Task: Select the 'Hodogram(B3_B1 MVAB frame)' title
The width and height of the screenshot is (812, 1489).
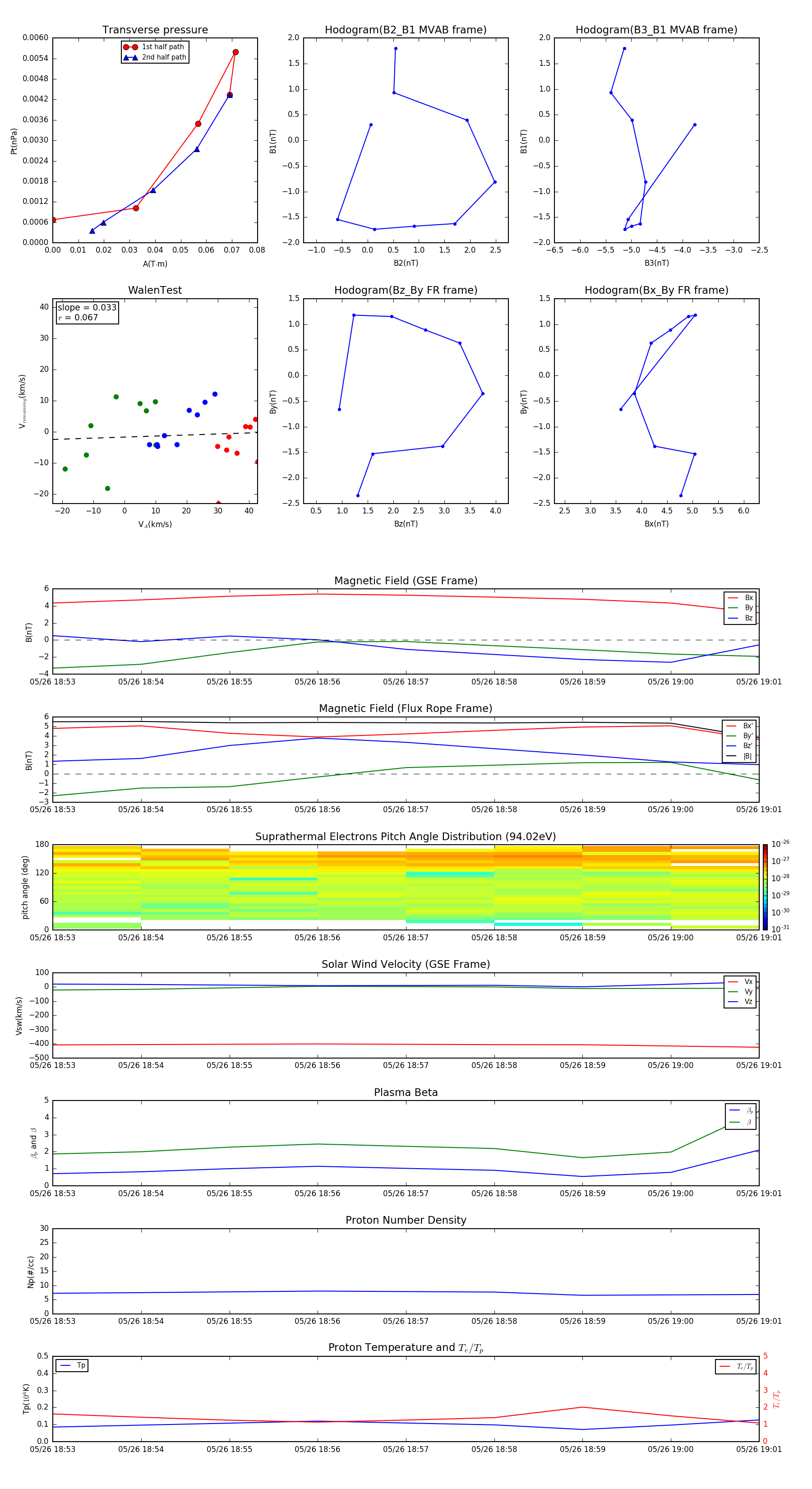Action: pyautogui.click(x=656, y=30)
